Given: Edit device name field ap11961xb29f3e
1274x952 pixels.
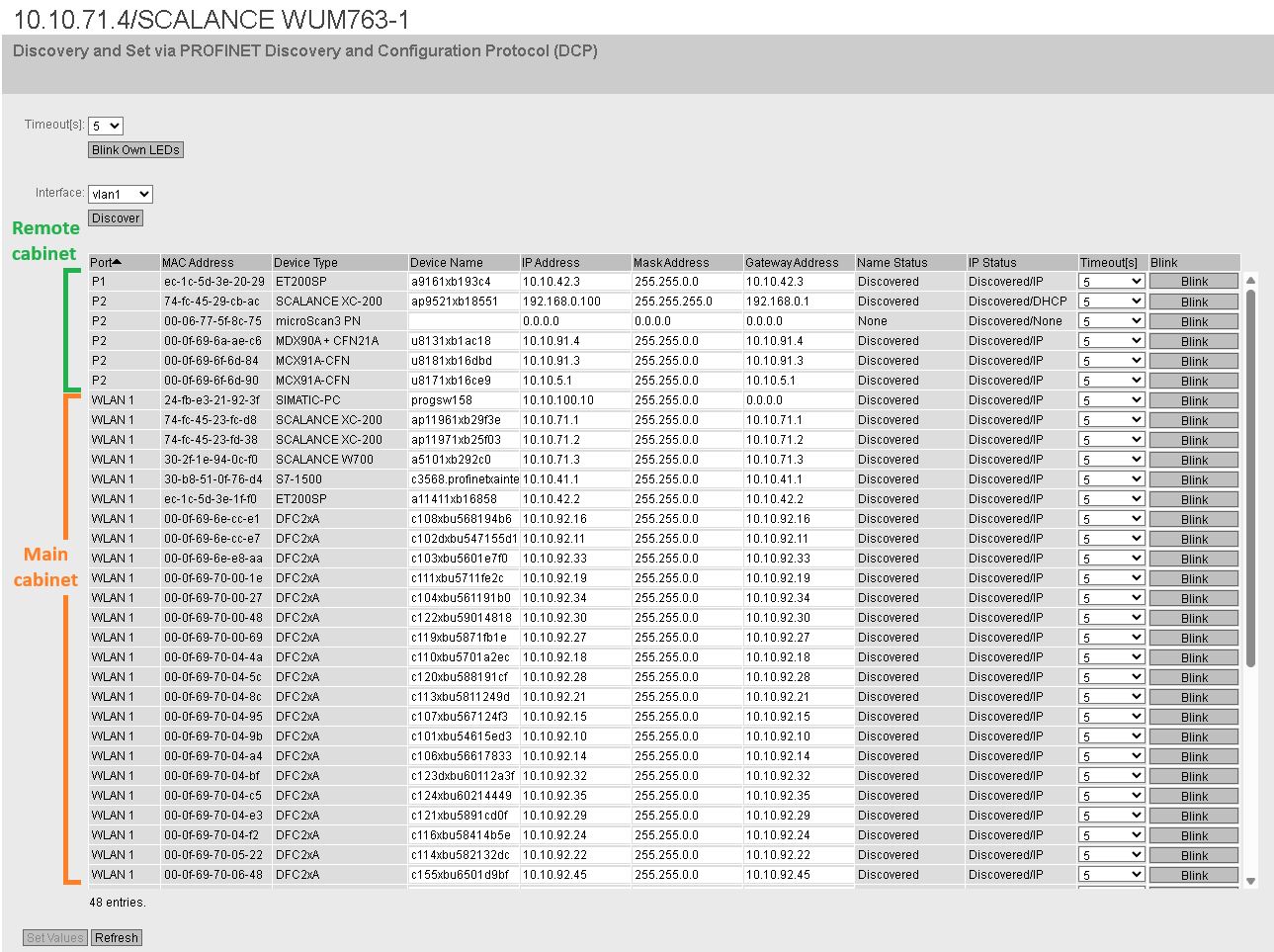Looking at the screenshot, I should (x=464, y=420).
